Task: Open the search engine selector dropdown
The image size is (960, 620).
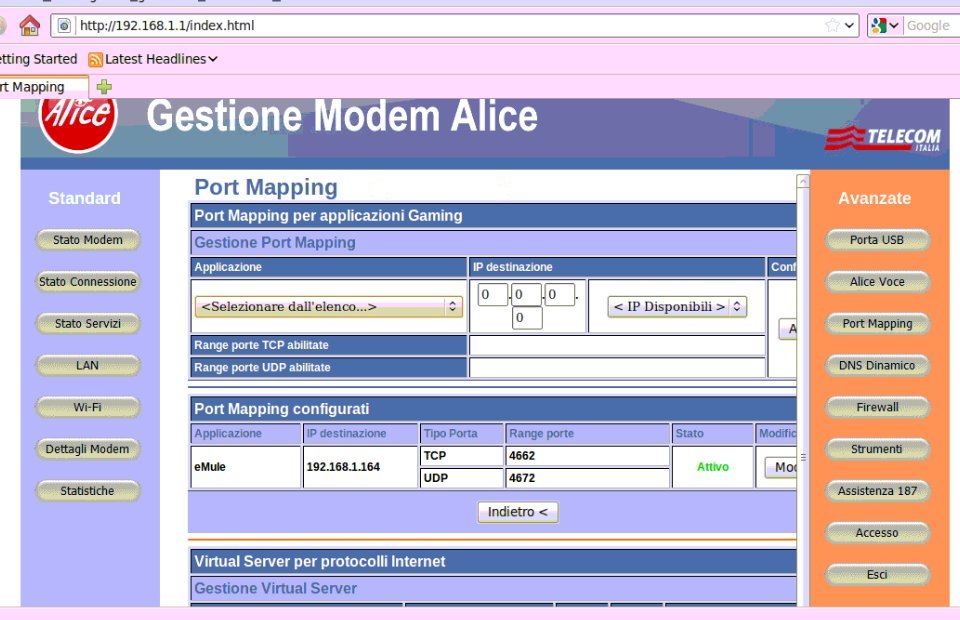Action: pos(885,25)
